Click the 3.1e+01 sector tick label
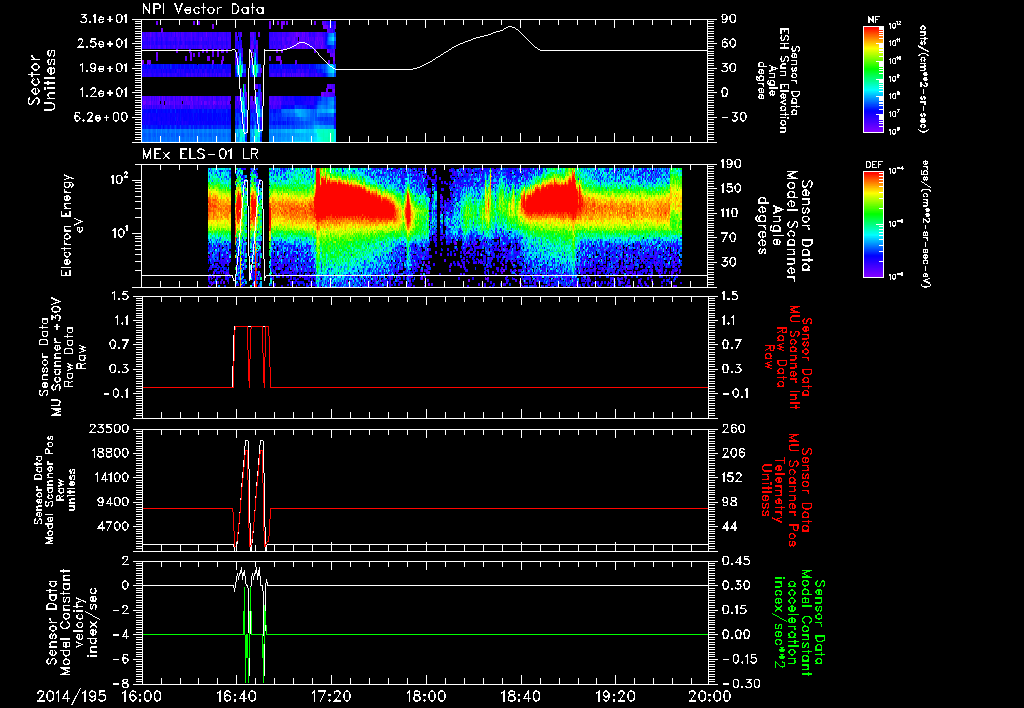Image resolution: width=1024 pixels, height=708 pixels. (104, 20)
